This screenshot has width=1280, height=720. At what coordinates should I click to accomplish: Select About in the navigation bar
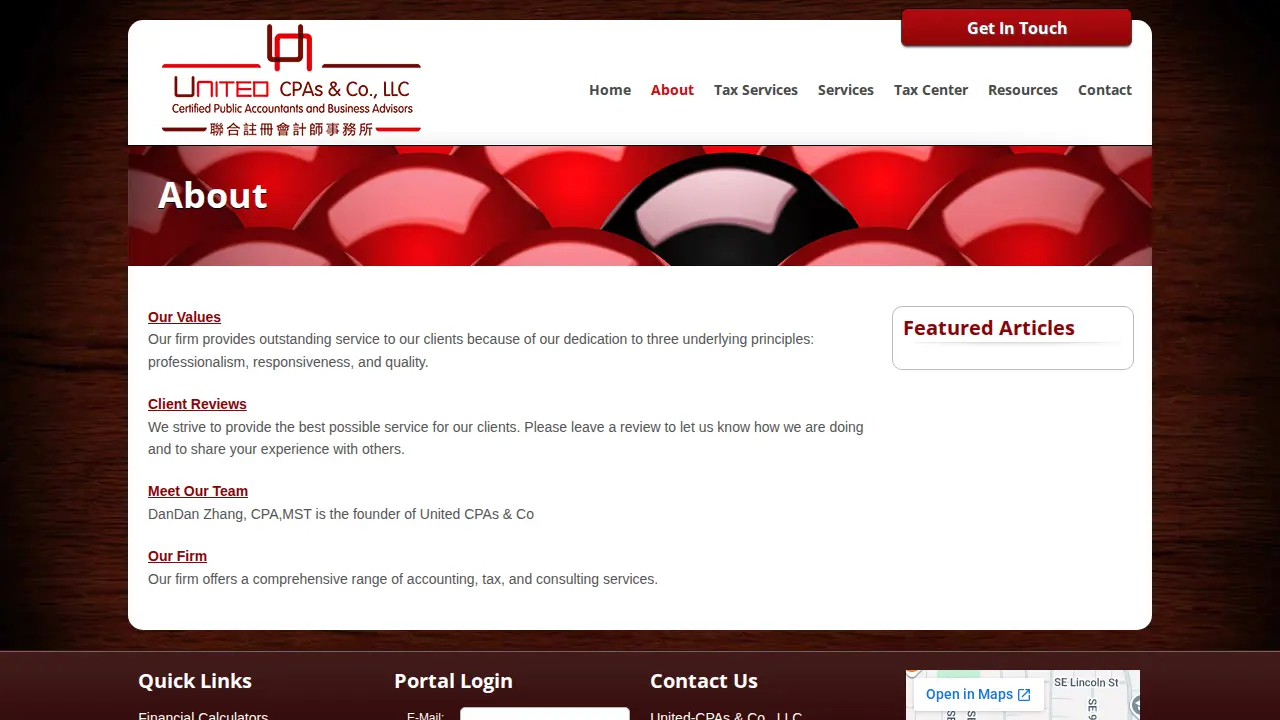coord(672,90)
